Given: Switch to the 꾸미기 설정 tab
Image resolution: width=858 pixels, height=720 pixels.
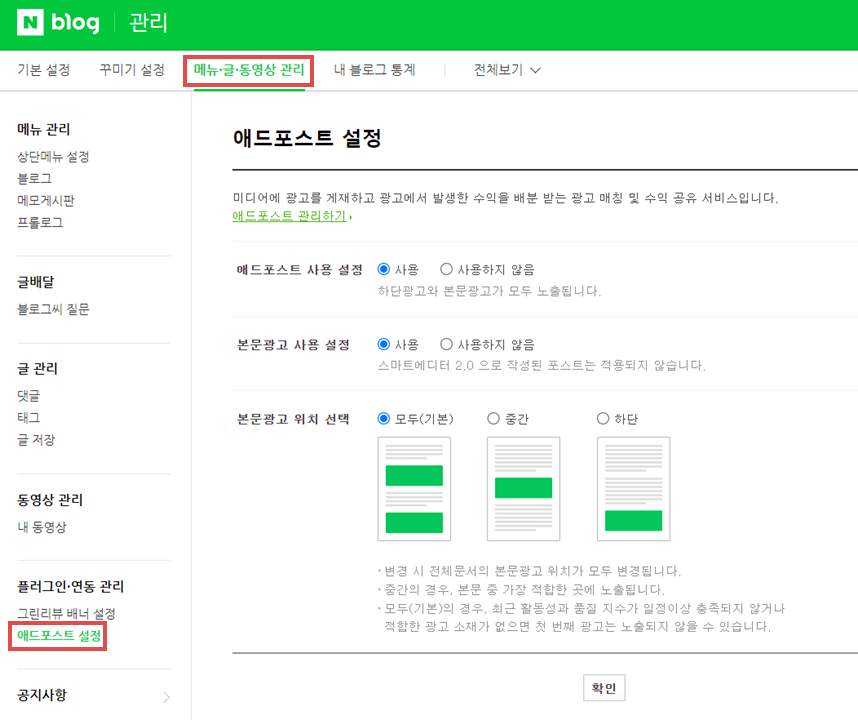Looking at the screenshot, I should (132, 70).
